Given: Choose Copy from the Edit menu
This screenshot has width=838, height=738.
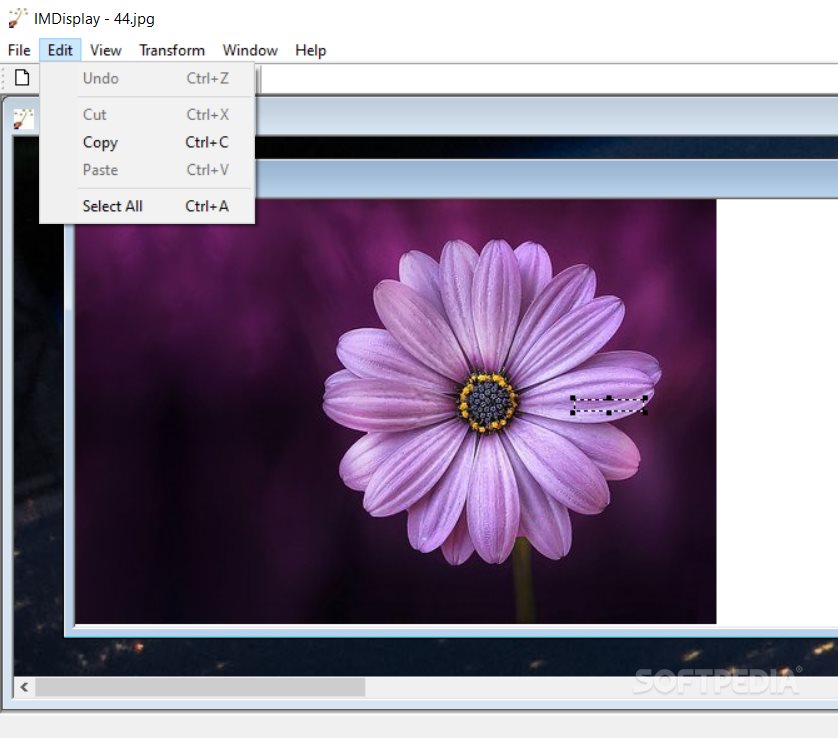Looking at the screenshot, I should (147, 142).
